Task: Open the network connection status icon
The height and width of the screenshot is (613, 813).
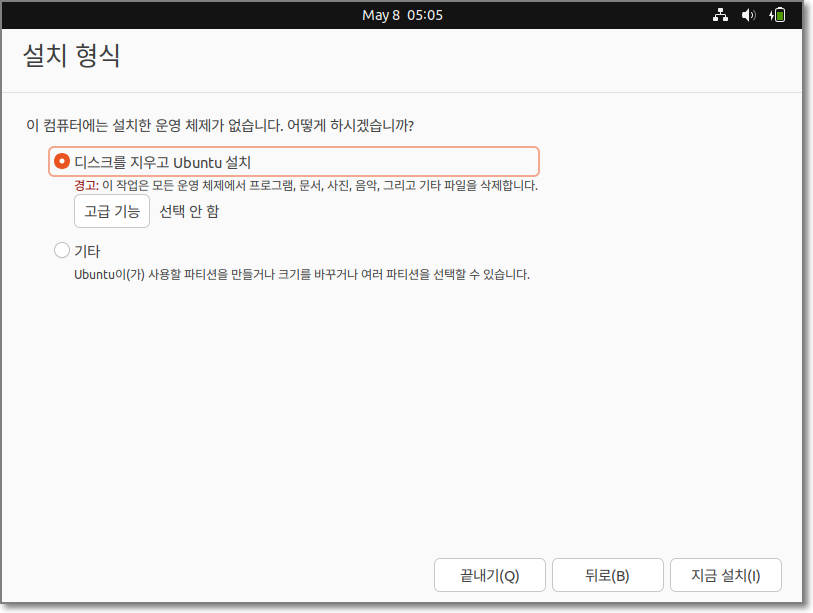Action: 720,15
